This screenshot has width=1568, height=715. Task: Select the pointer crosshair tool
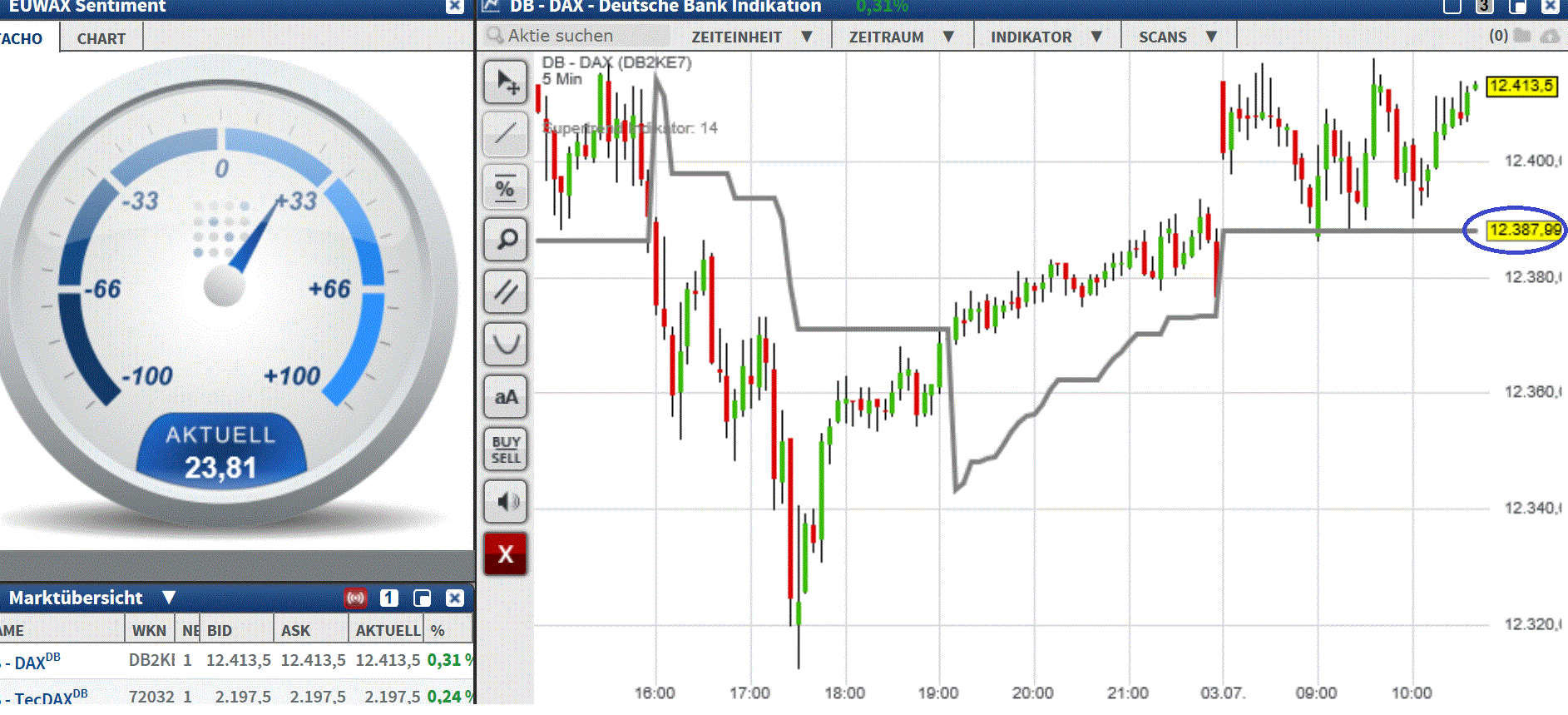click(506, 82)
